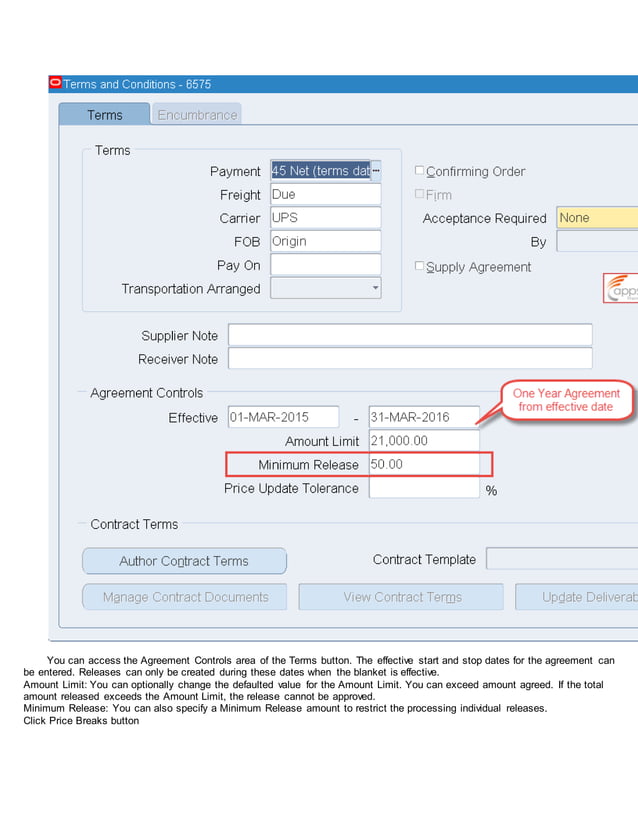The width and height of the screenshot is (638, 826).
Task: Click the Contract Terms section label
Action: (134, 524)
